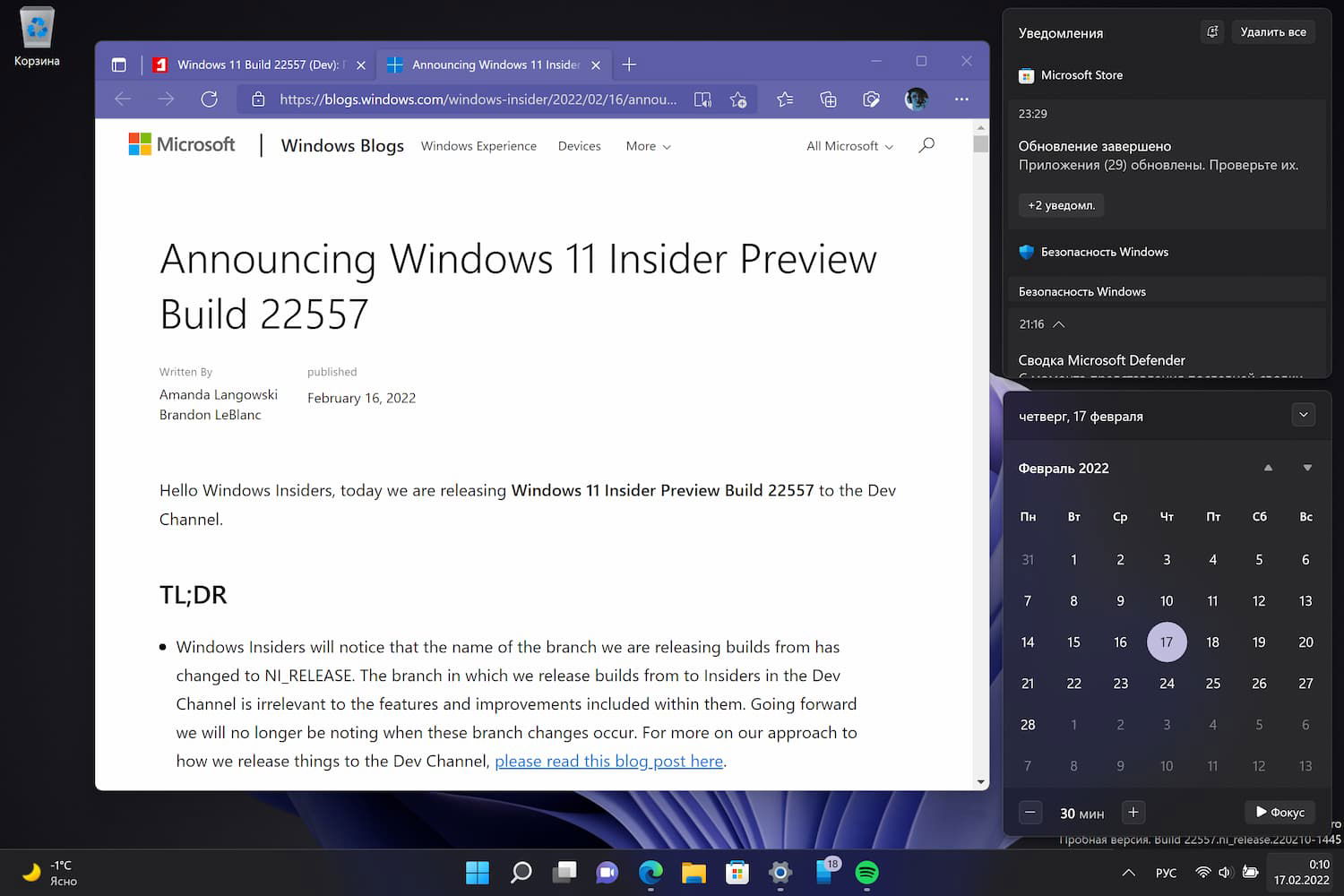Viewport: 1344px width, 896px height.
Task: Open the Favorites list in Edge toolbar
Action: [x=785, y=99]
